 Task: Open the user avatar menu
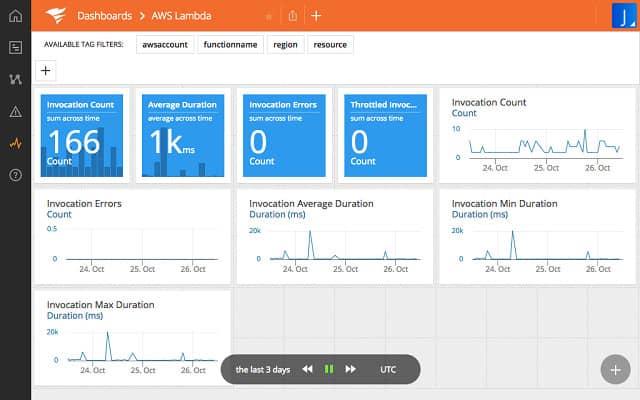pos(624,16)
